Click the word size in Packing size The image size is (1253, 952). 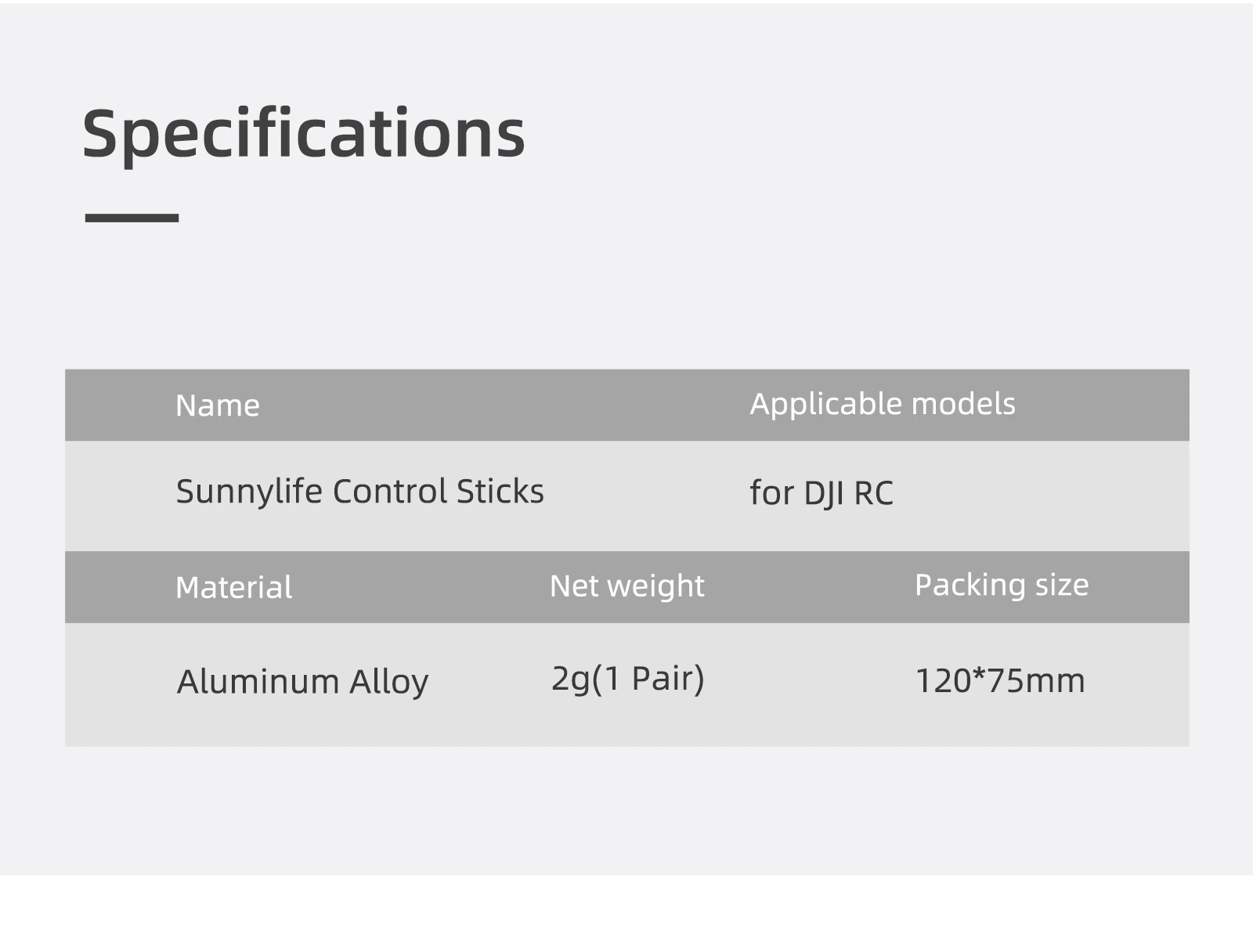[1061, 585]
